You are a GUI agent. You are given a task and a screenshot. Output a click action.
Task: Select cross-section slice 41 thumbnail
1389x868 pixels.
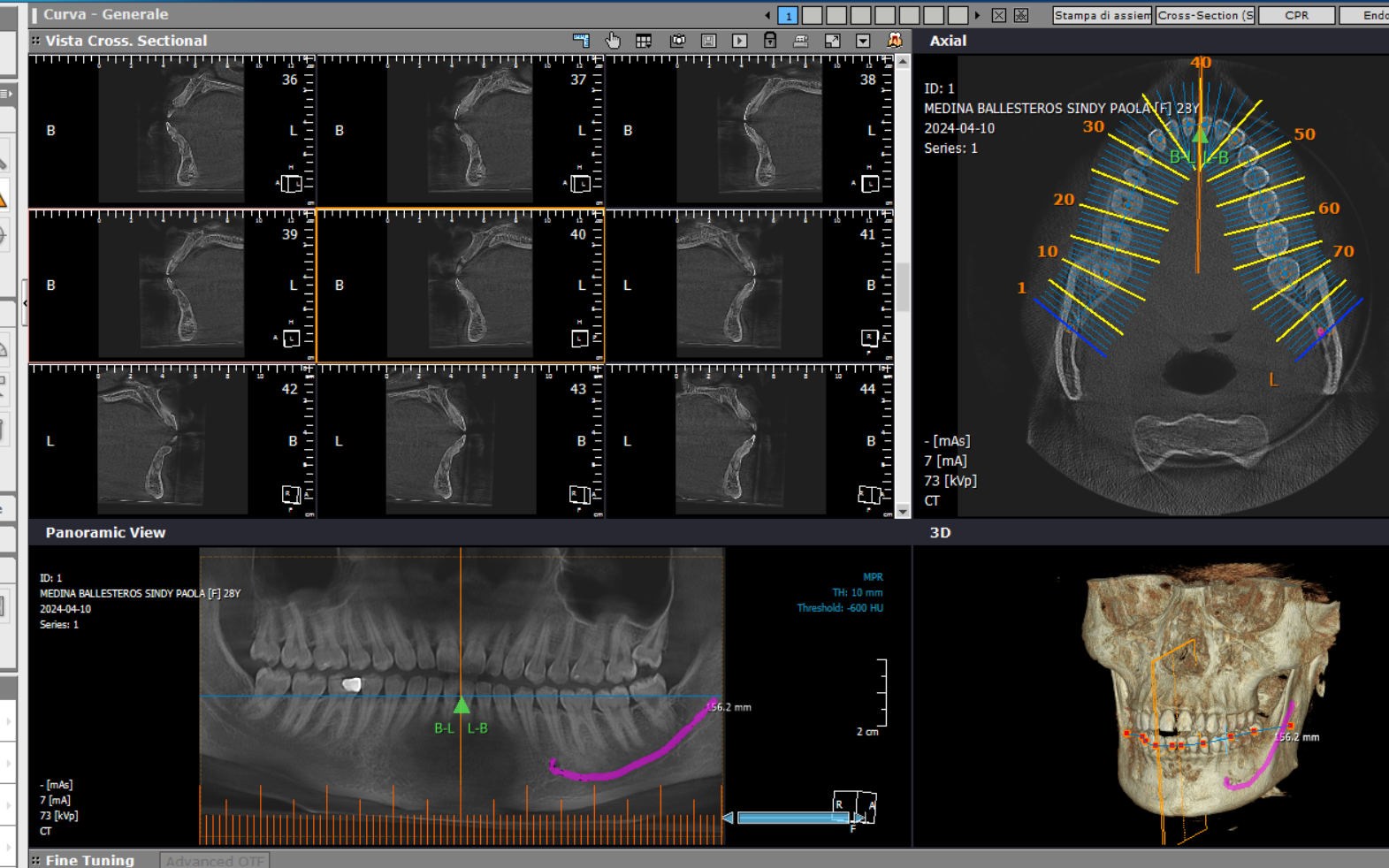click(749, 286)
